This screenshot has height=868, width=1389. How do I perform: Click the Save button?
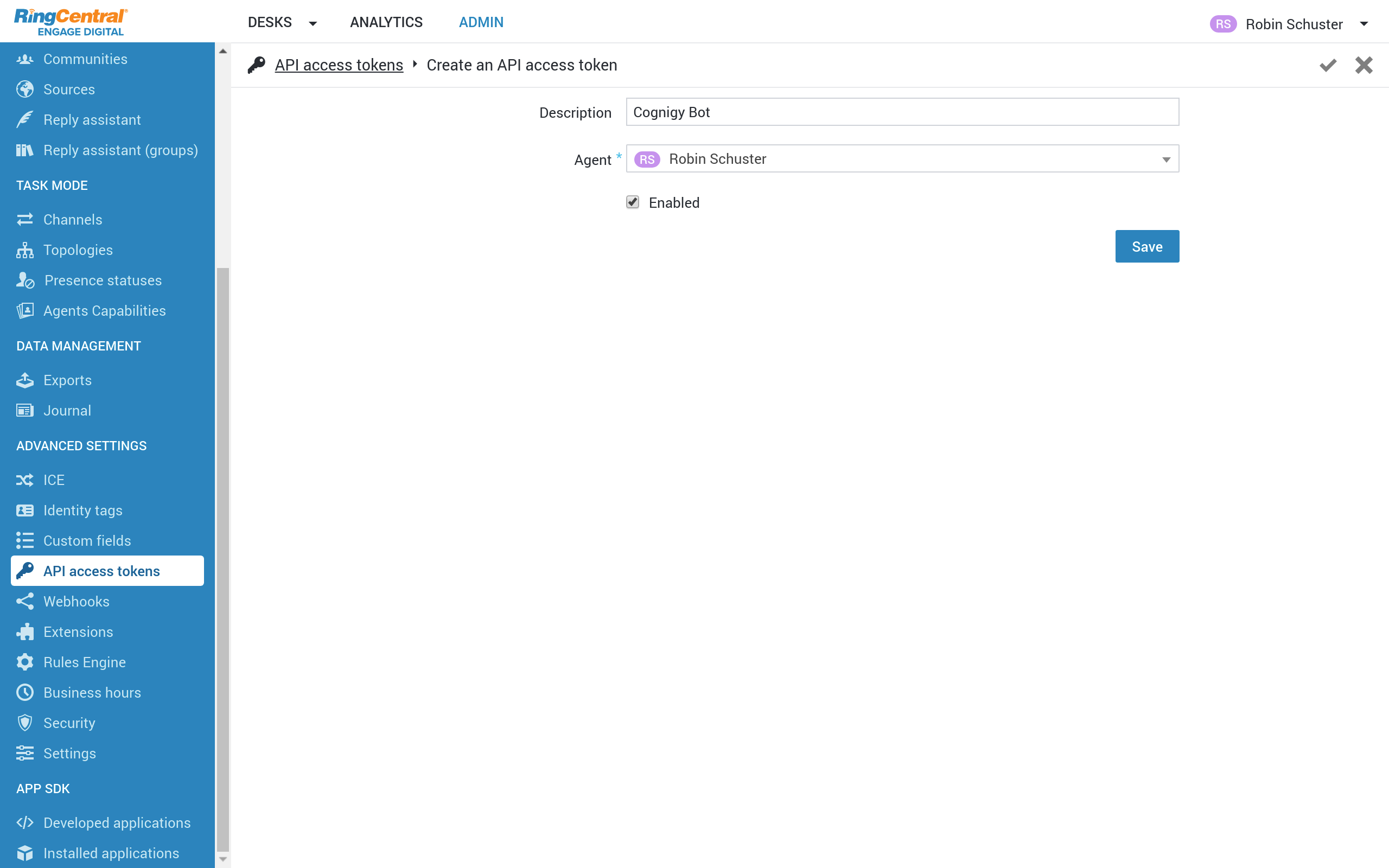pyautogui.click(x=1147, y=246)
